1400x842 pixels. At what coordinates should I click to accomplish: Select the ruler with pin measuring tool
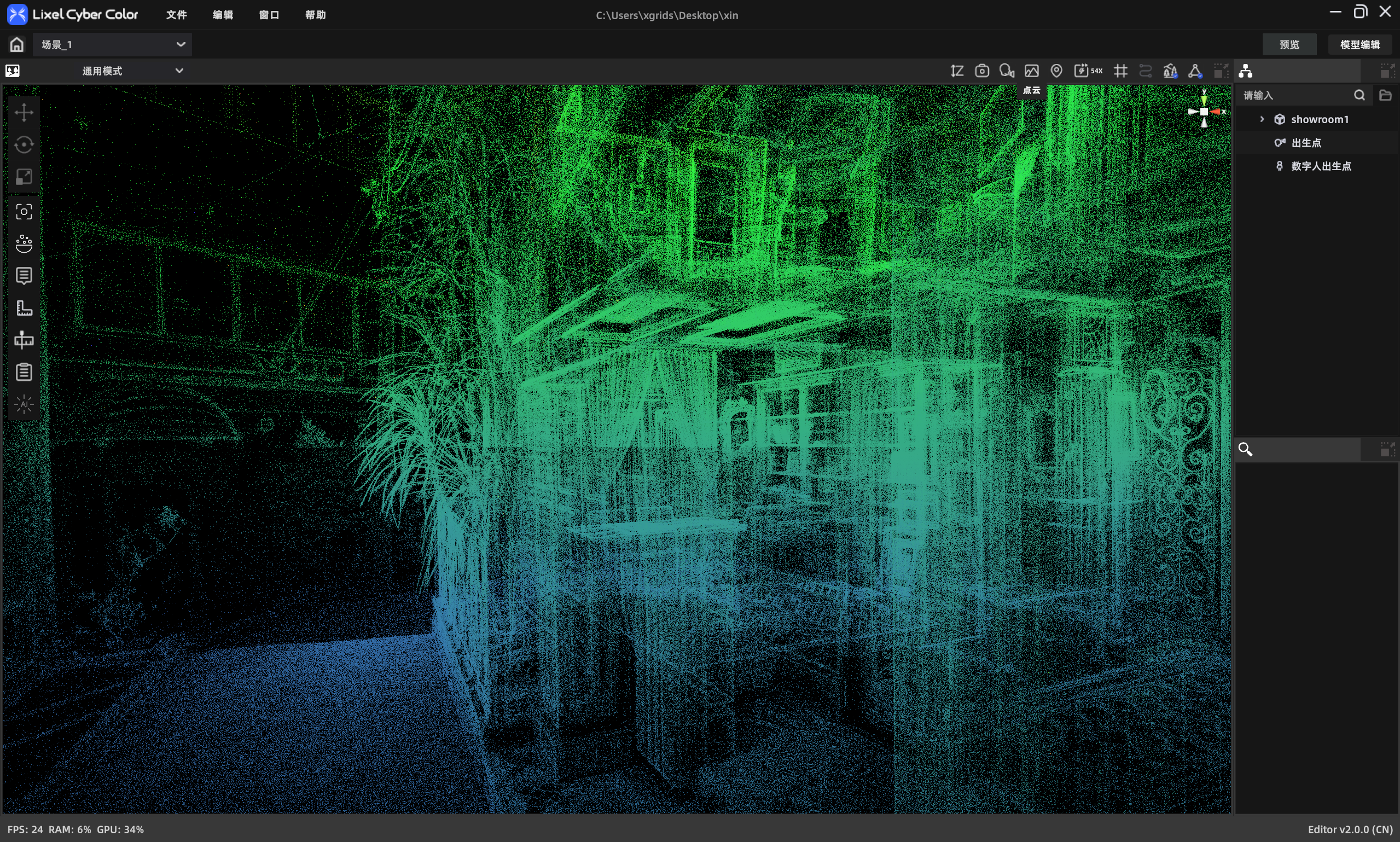point(24,340)
